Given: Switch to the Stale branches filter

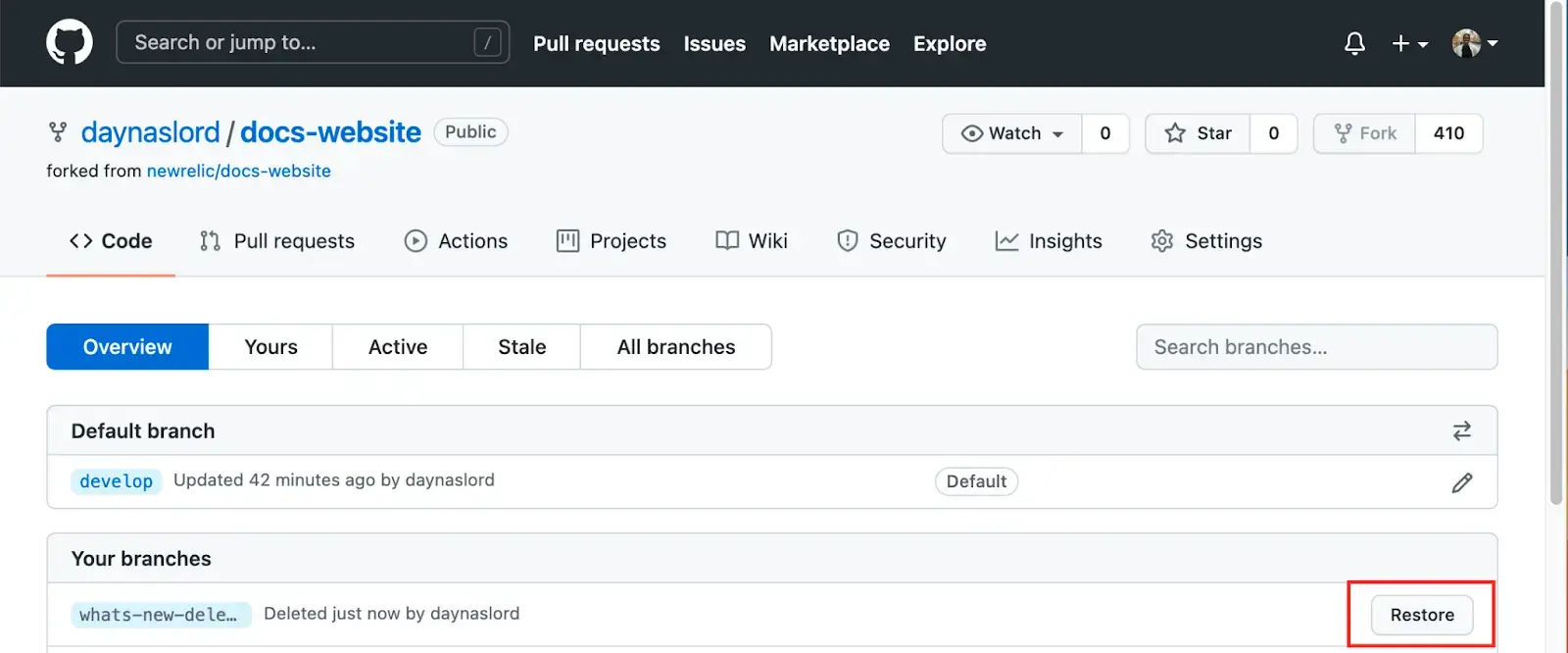Looking at the screenshot, I should click(521, 347).
